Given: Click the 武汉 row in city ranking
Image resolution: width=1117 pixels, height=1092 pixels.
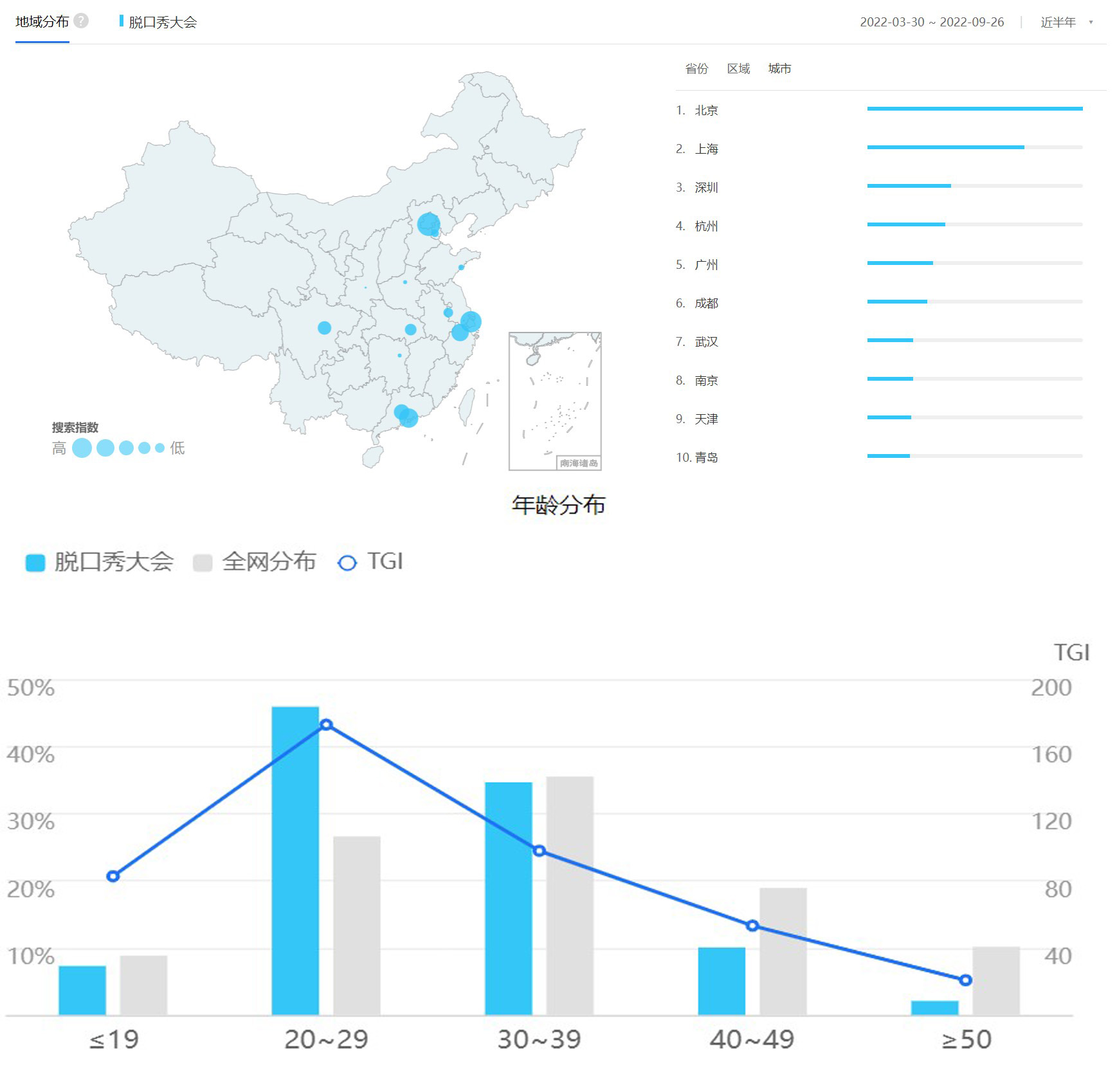Looking at the screenshot, I should (x=878, y=341).
